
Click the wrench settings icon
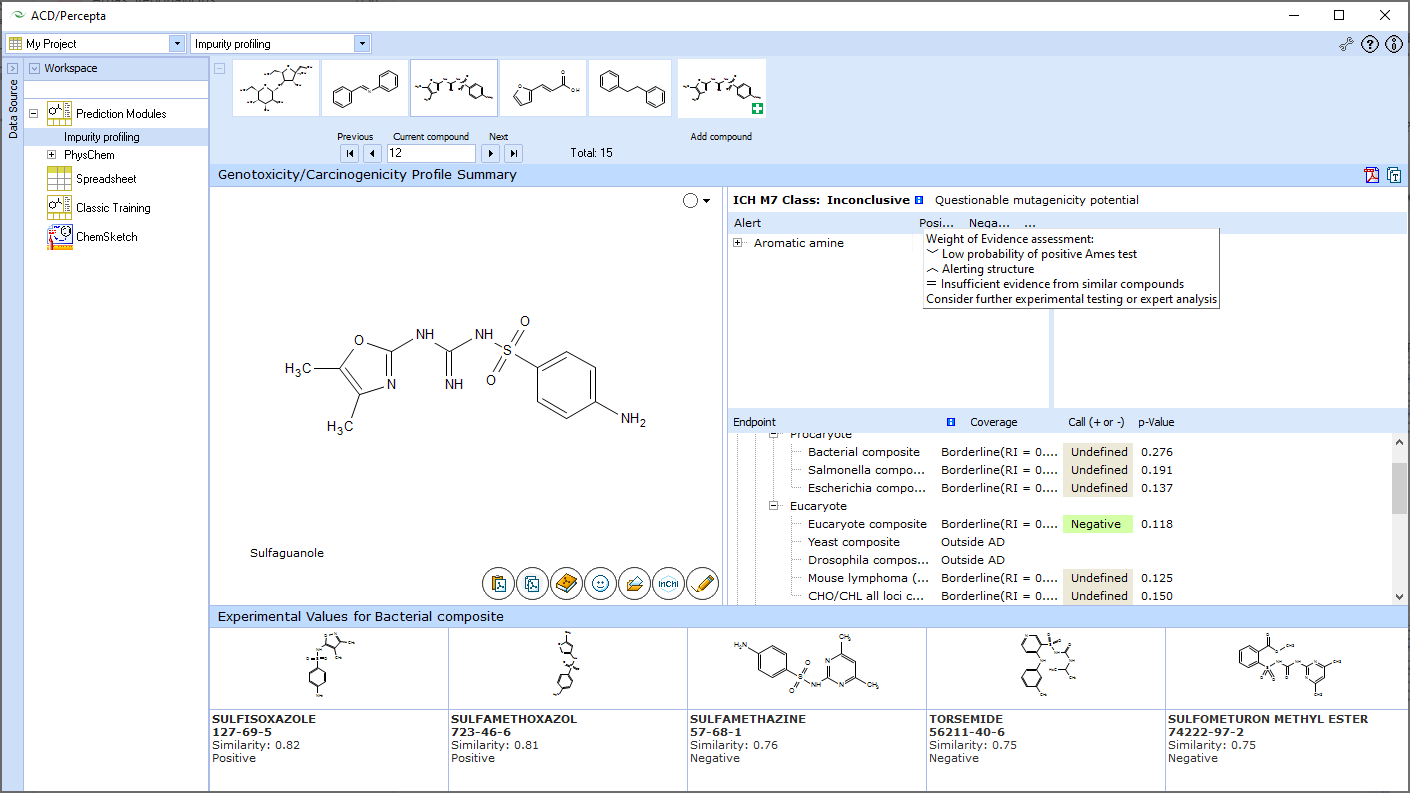pyautogui.click(x=1347, y=44)
